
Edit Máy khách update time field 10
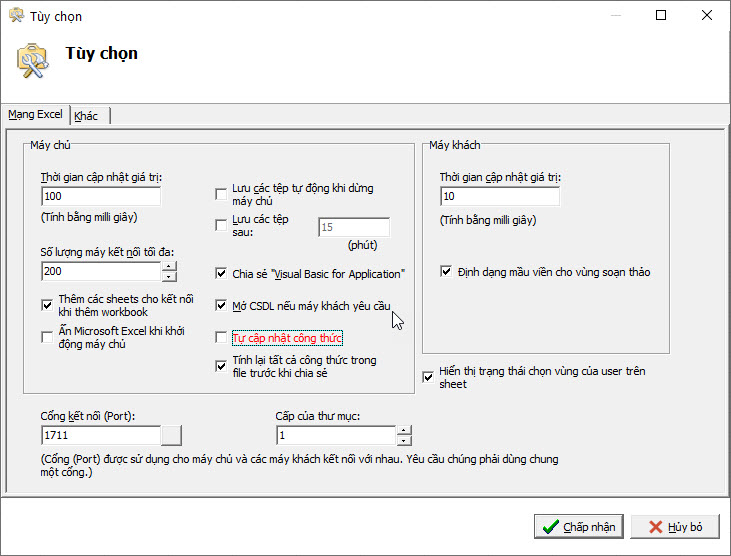tap(500, 196)
